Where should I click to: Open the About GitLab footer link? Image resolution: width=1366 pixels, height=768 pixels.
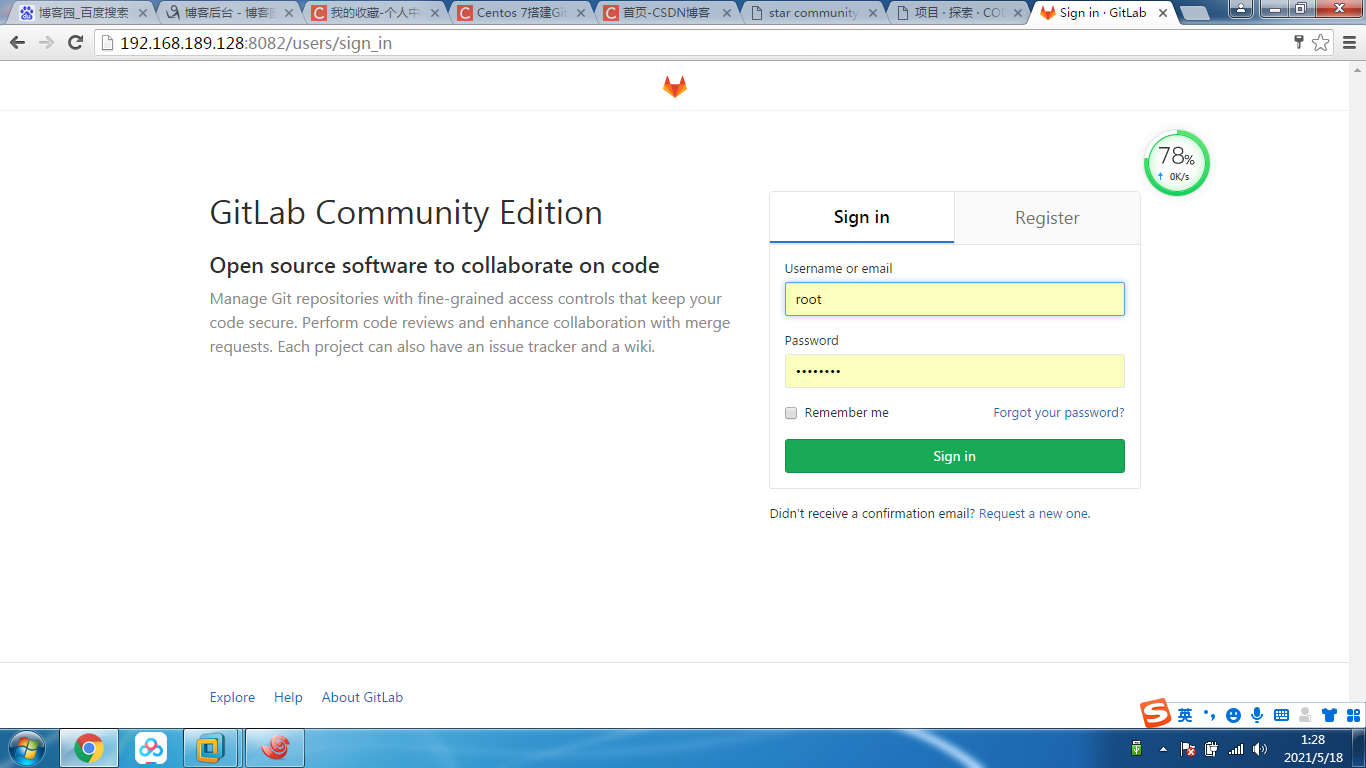pyautogui.click(x=362, y=698)
